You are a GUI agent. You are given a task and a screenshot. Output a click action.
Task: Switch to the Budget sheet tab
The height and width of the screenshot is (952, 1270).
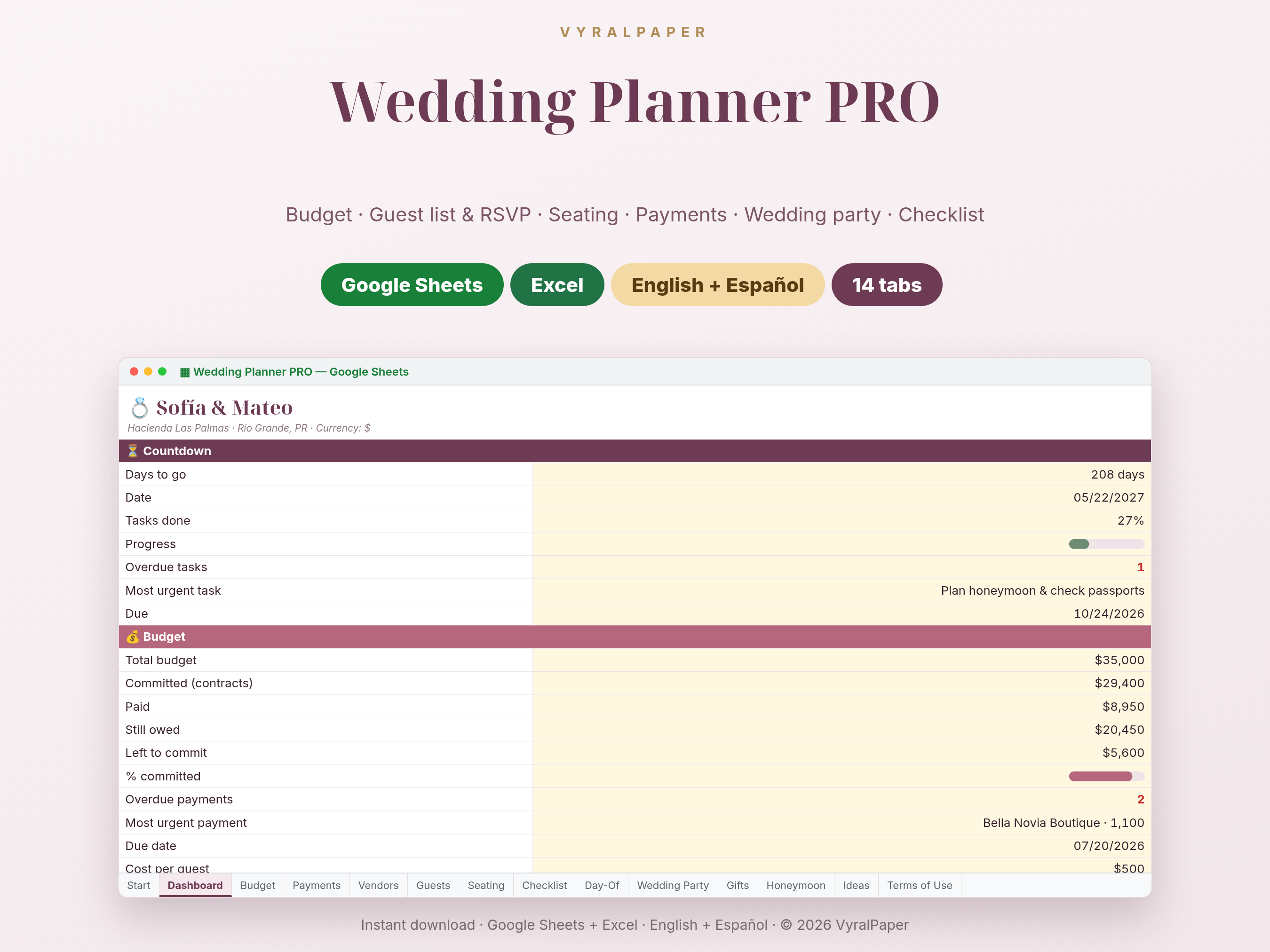click(258, 885)
